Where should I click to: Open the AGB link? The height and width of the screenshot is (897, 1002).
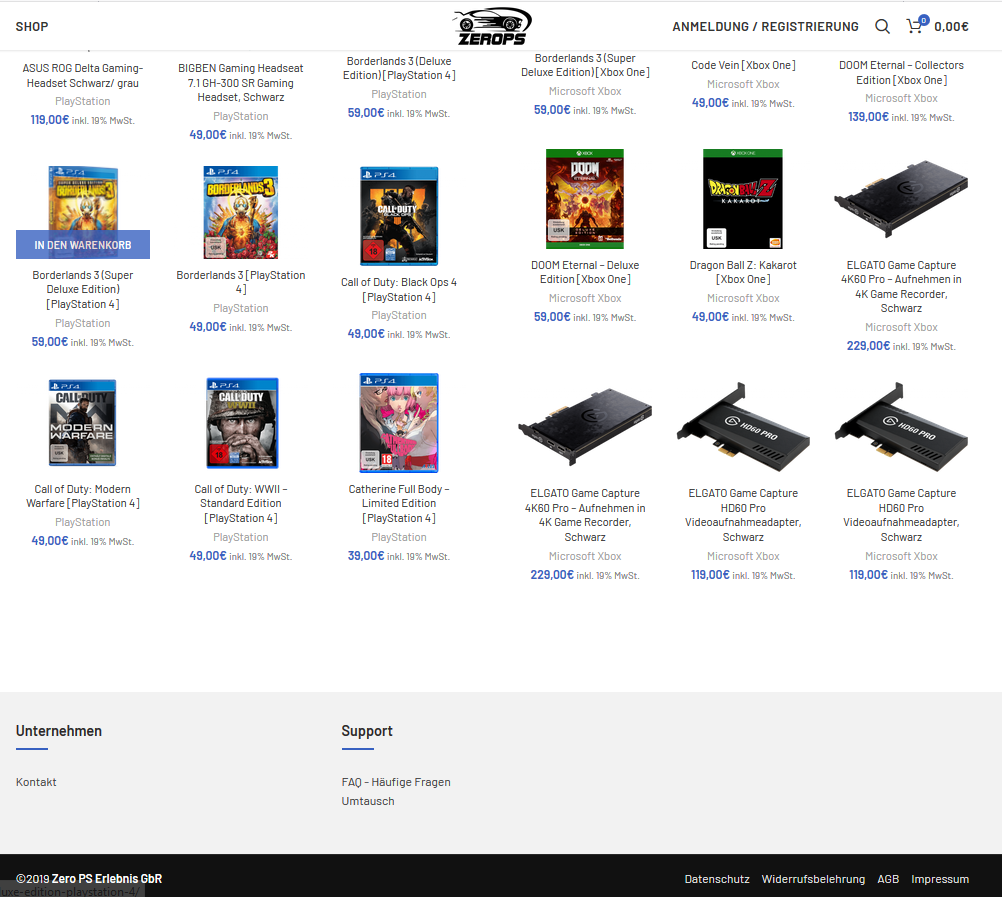pos(888,879)
